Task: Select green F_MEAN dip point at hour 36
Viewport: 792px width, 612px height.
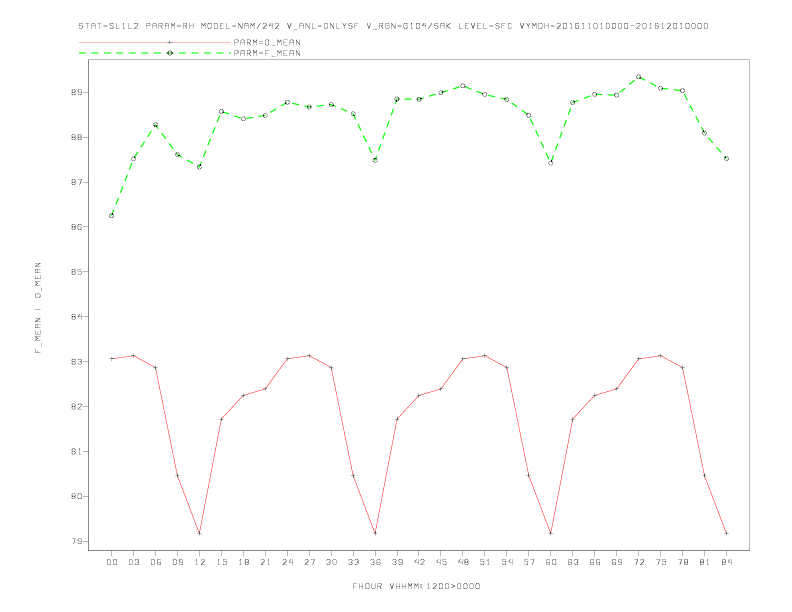Action: click(375, 160)
